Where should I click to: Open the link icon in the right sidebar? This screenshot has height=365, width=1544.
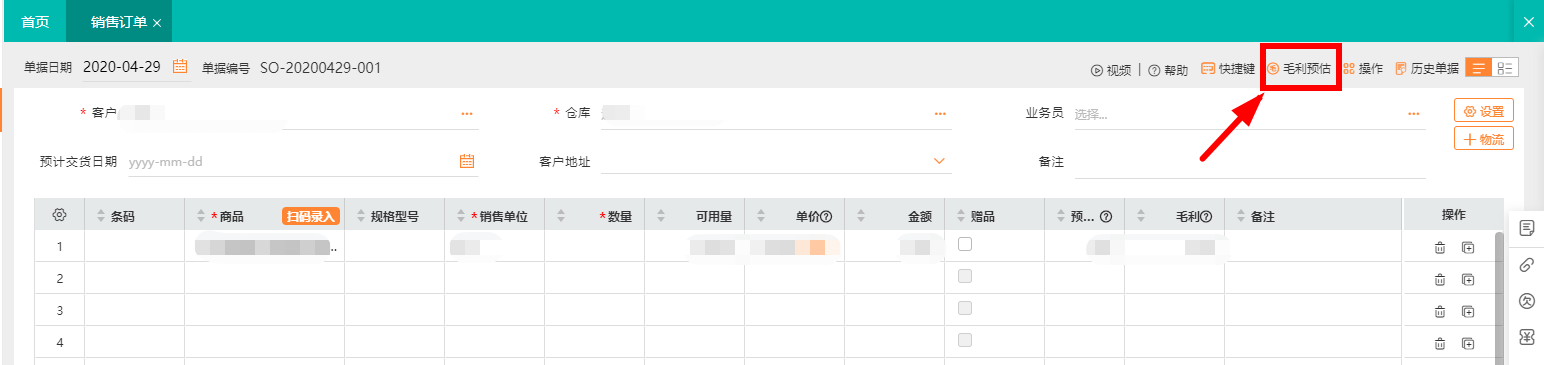tap(1527, 265)
